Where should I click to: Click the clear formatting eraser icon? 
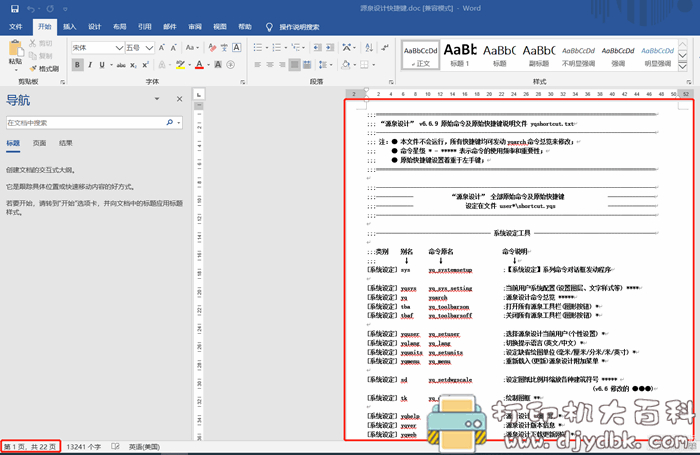(x=212, y=47)
